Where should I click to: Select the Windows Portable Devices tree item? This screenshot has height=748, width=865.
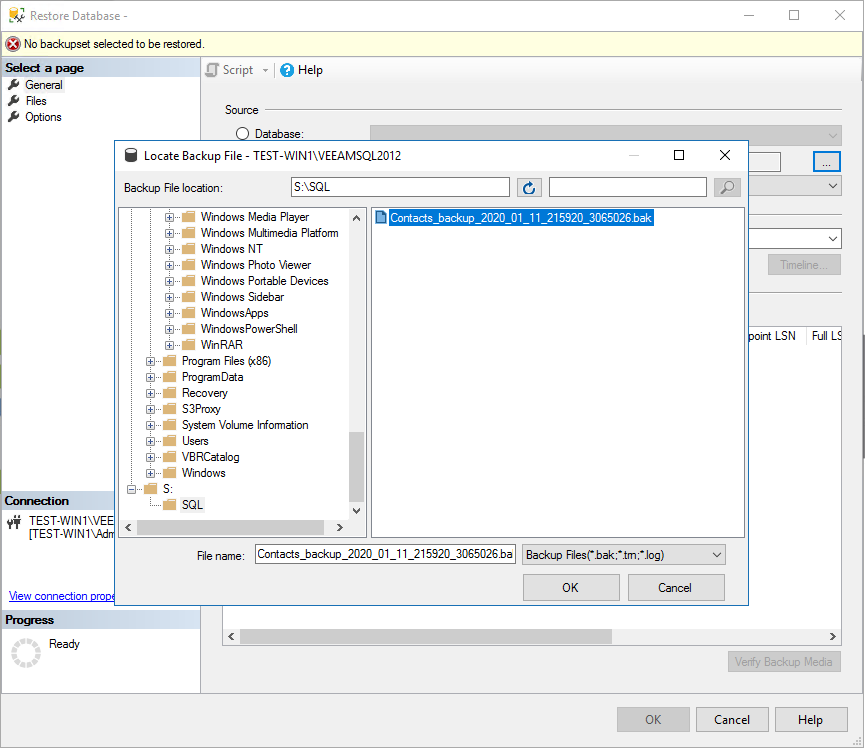point(264,281)
